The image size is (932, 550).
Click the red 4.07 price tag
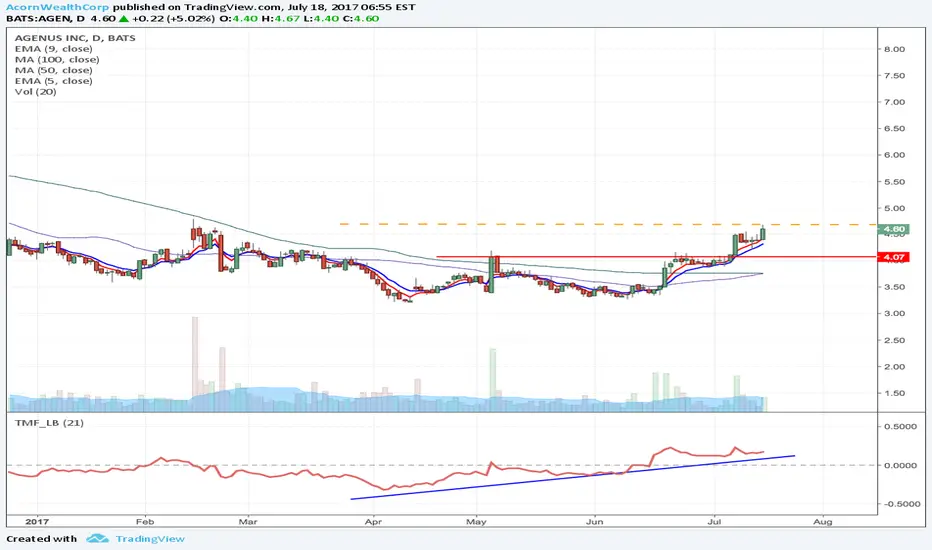pos(893,257)
